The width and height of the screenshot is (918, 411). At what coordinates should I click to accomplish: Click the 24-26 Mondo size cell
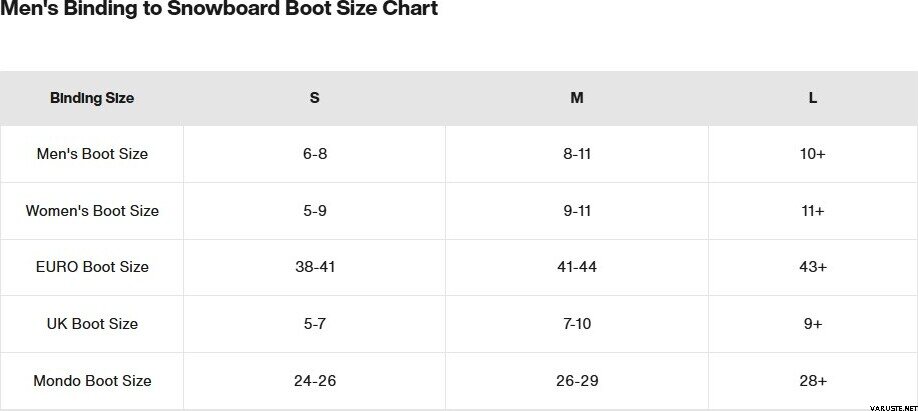coord(315,381)
